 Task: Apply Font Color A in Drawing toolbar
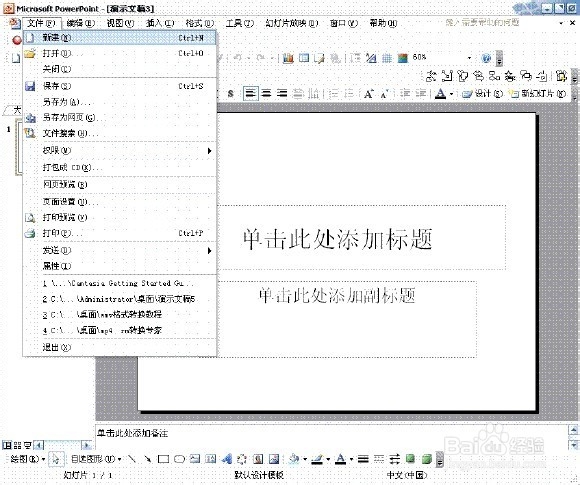(x=341, y=459)
